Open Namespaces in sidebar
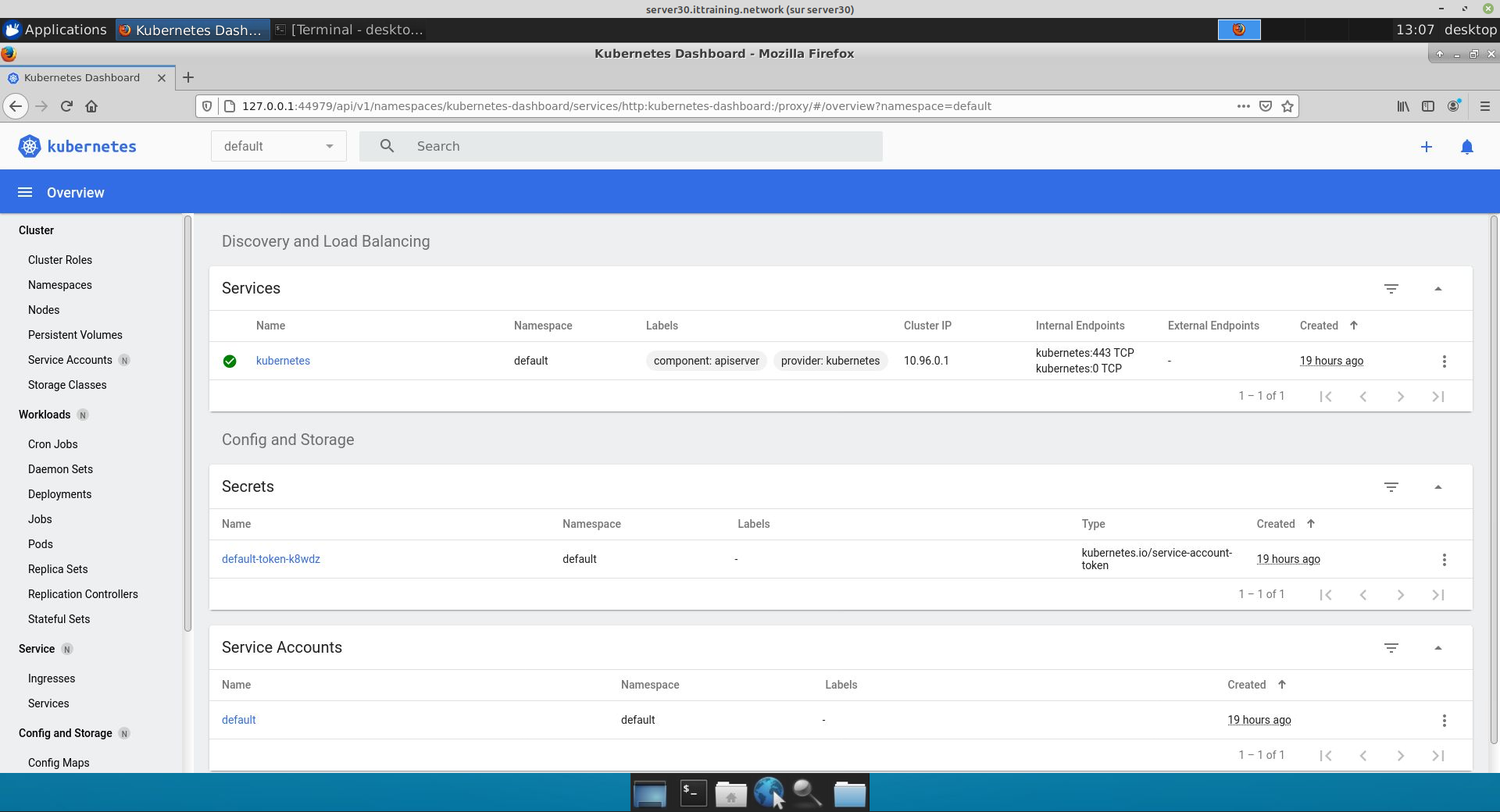Image resolution: width=1500 pixels, height=812 pixels. pos(60,285)
